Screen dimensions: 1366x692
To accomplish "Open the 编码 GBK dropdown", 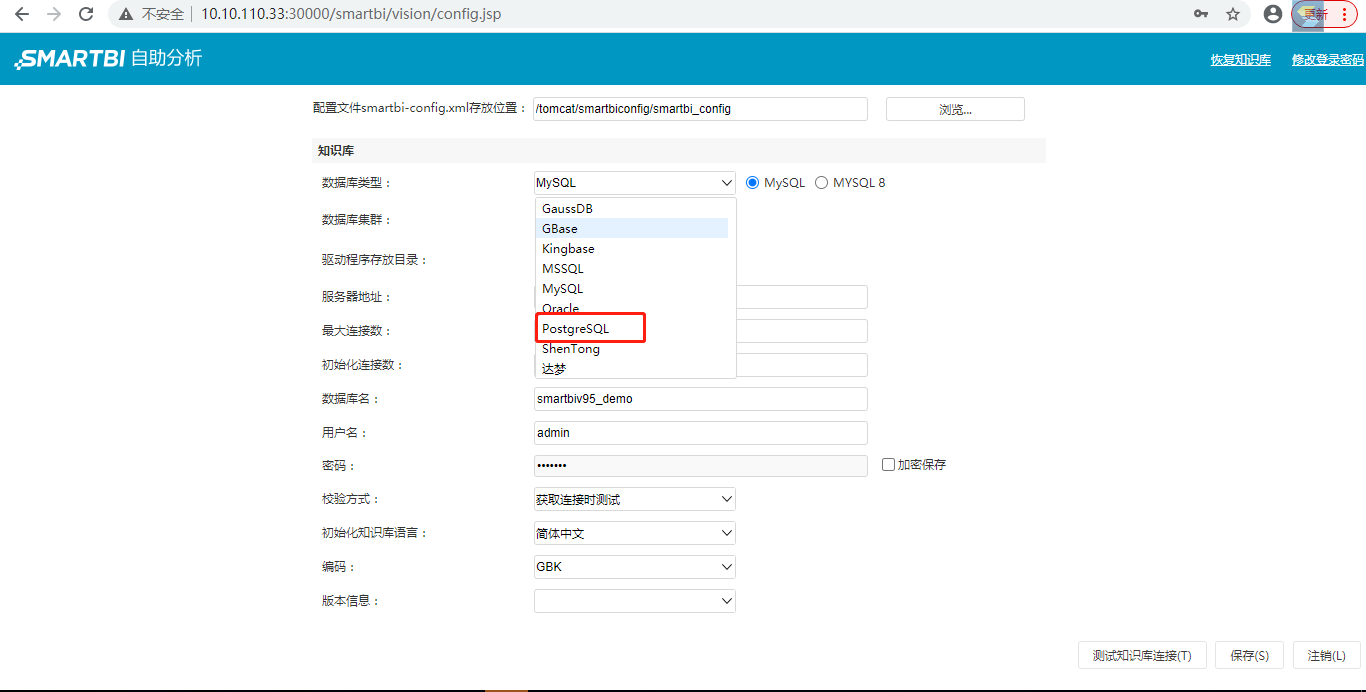I will 635,567.
